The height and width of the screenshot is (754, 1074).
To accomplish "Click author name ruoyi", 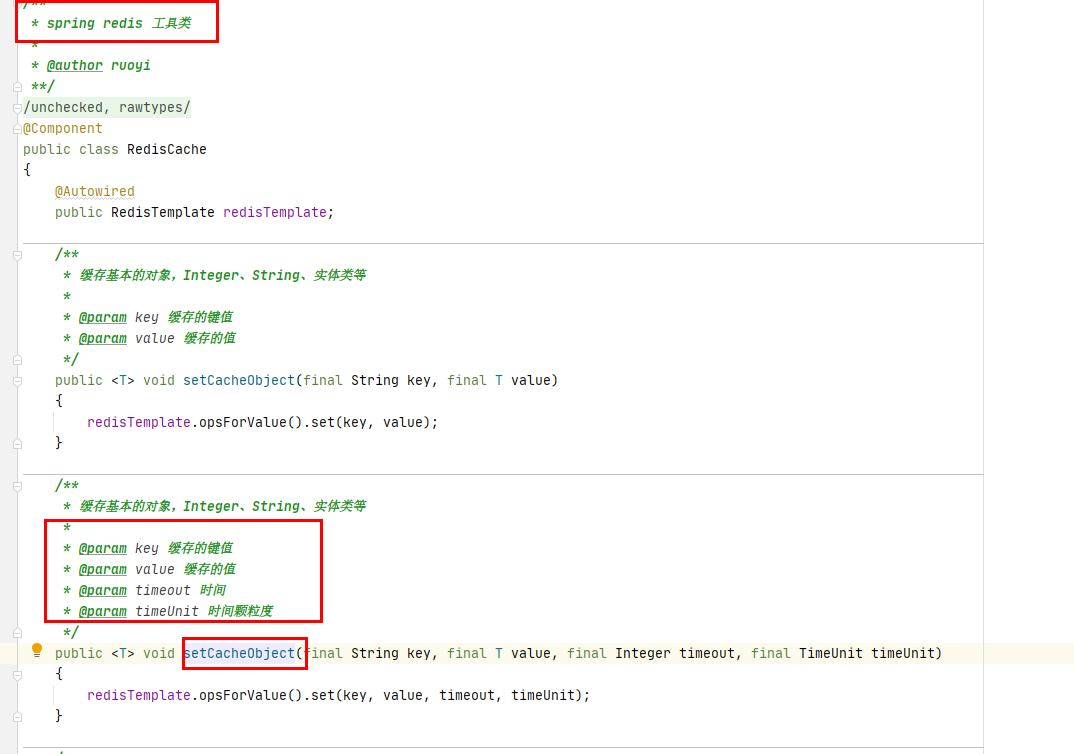I will [130, 66].
